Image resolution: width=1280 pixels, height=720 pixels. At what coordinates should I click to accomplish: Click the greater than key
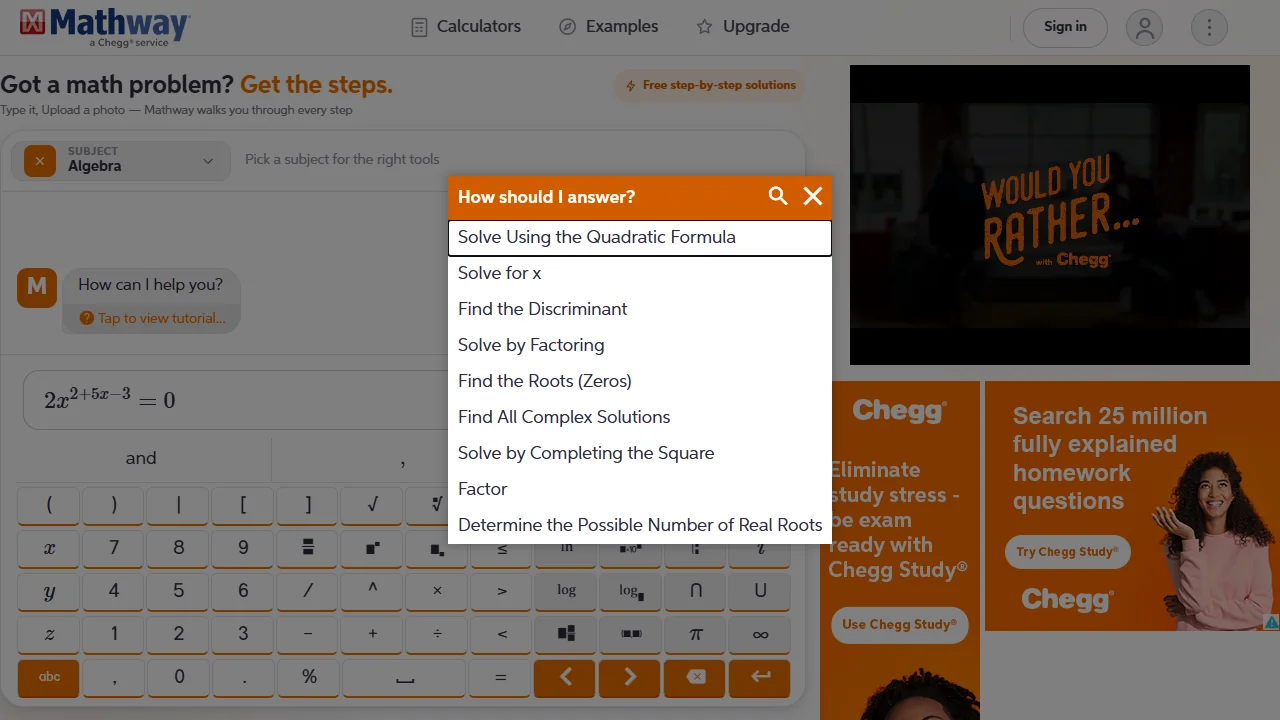tap(501, 591)
